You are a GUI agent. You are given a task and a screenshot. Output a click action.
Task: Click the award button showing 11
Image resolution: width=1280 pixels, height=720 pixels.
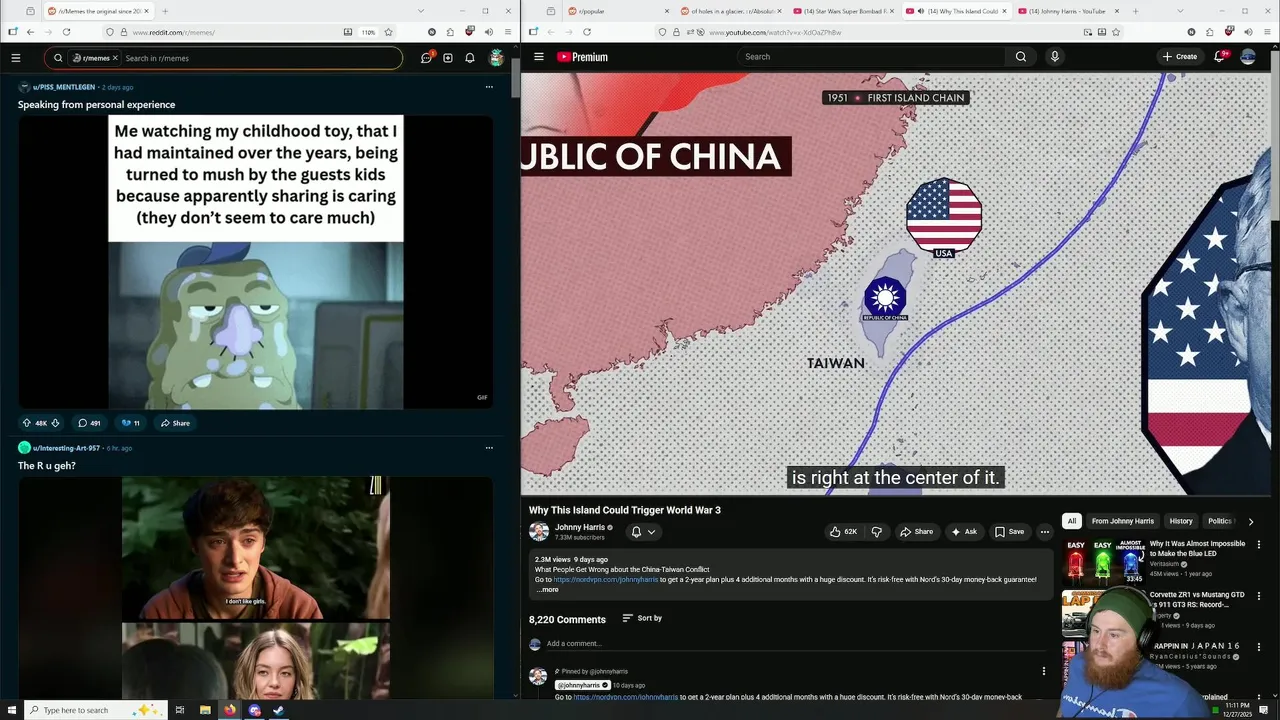130,423
